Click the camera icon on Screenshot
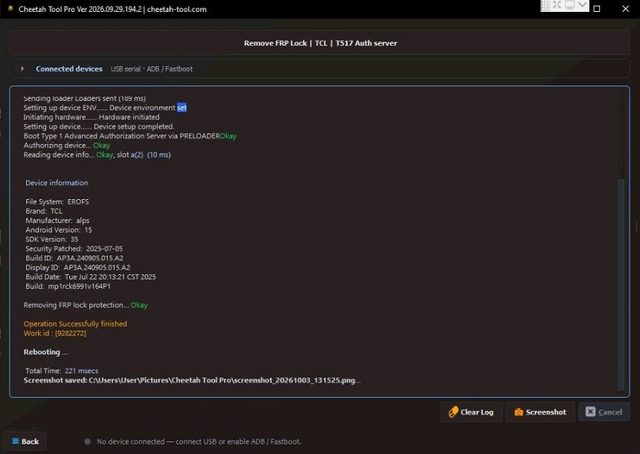This screenshot has height=454, width=640. (x=519, y=412)
